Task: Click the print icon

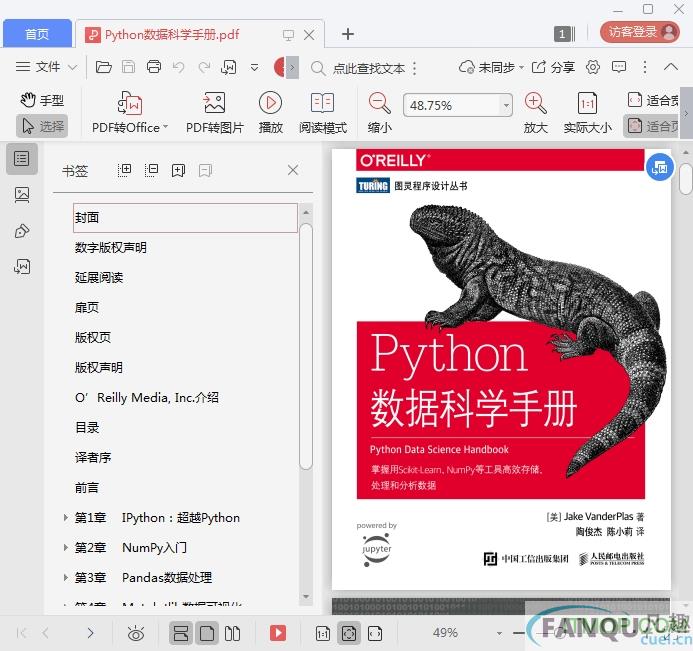Action: point(154,67)
